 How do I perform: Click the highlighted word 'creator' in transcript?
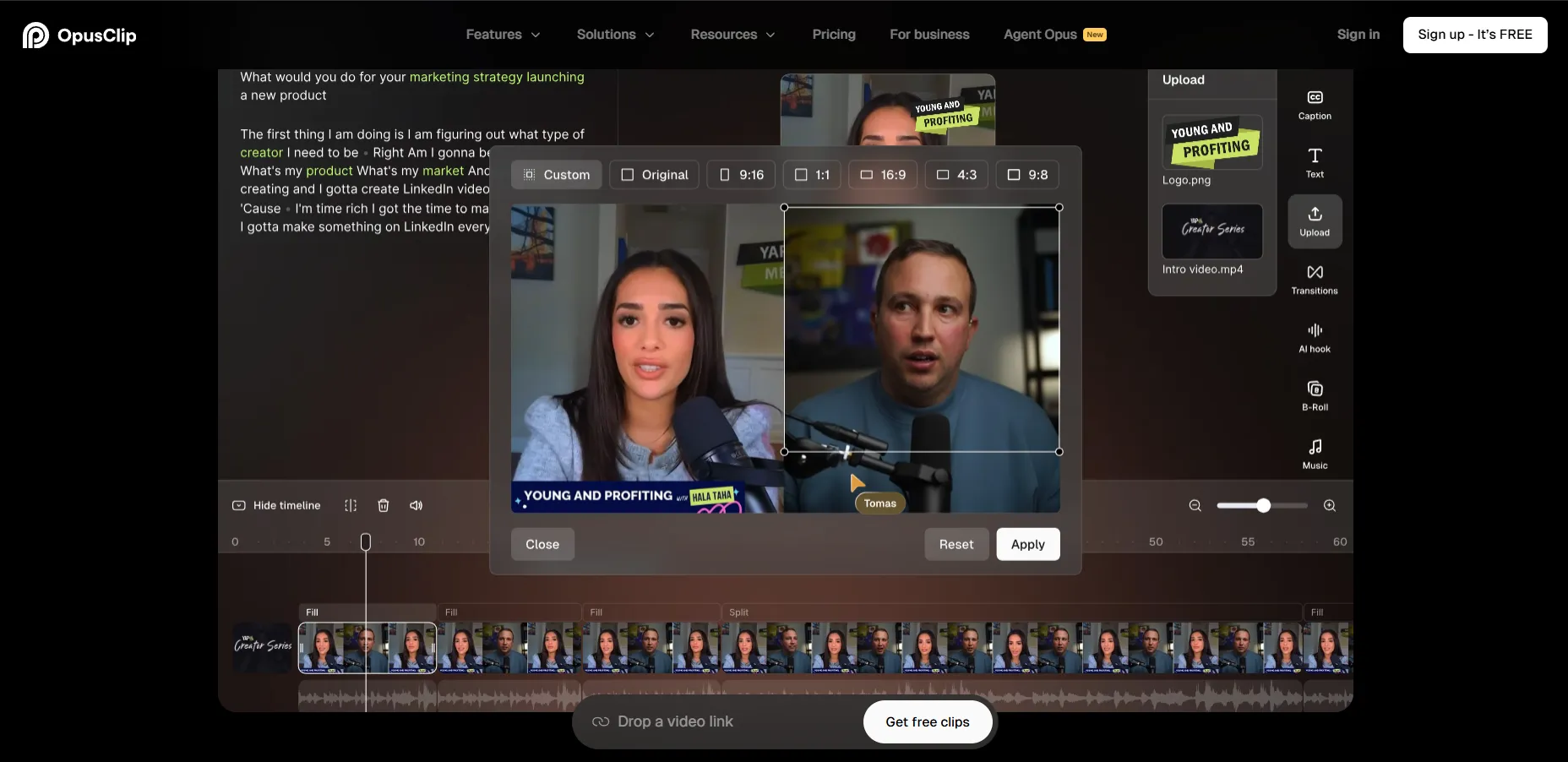click(261, 153)
